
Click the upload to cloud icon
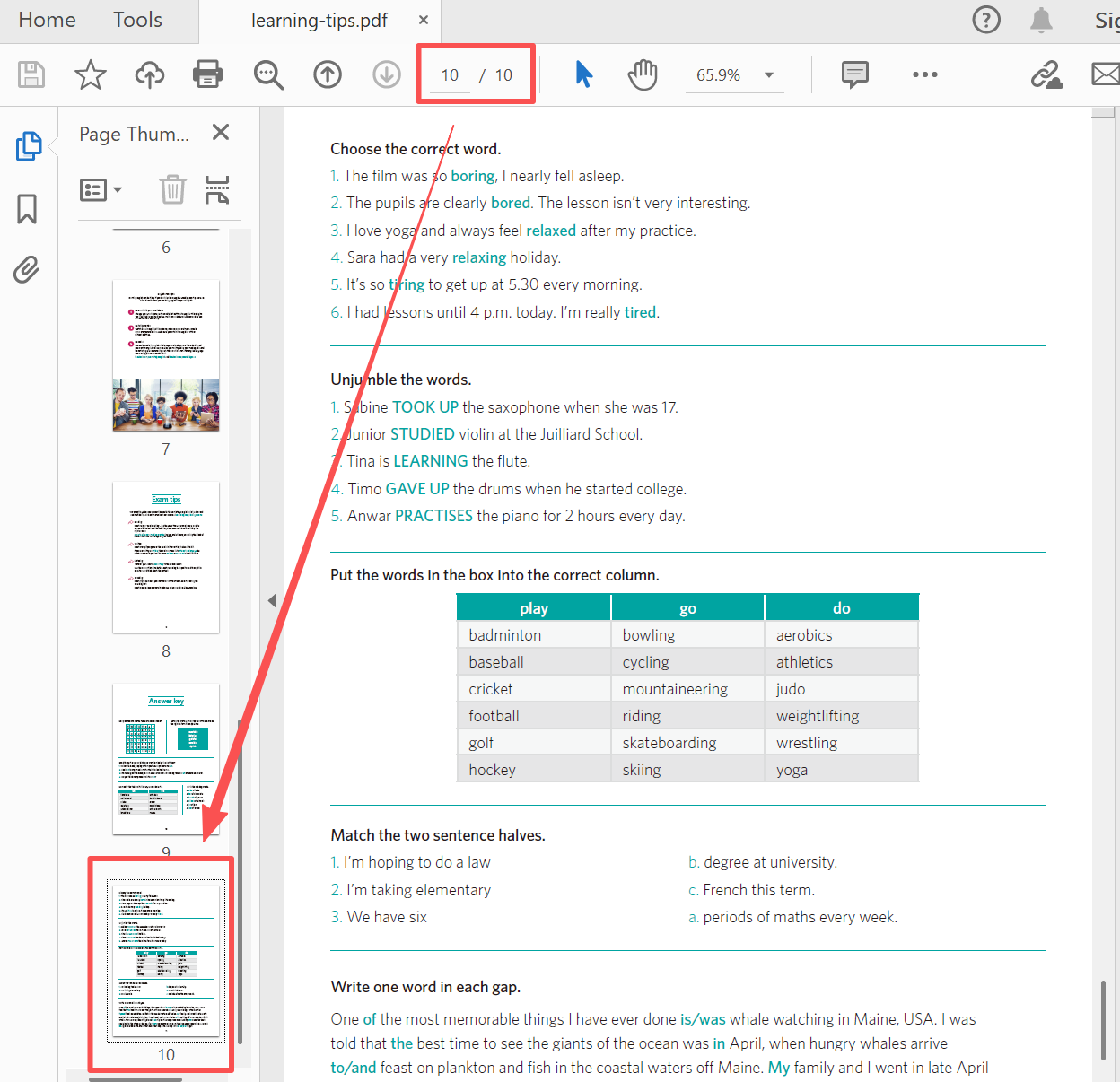click(149, 74)
